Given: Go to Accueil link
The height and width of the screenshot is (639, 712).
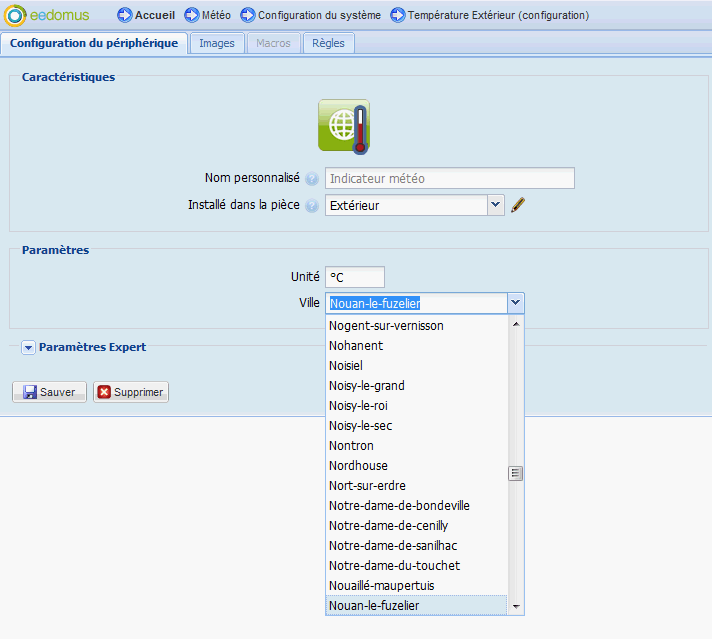Looking at the screenshot, I should tap(155, 15).
